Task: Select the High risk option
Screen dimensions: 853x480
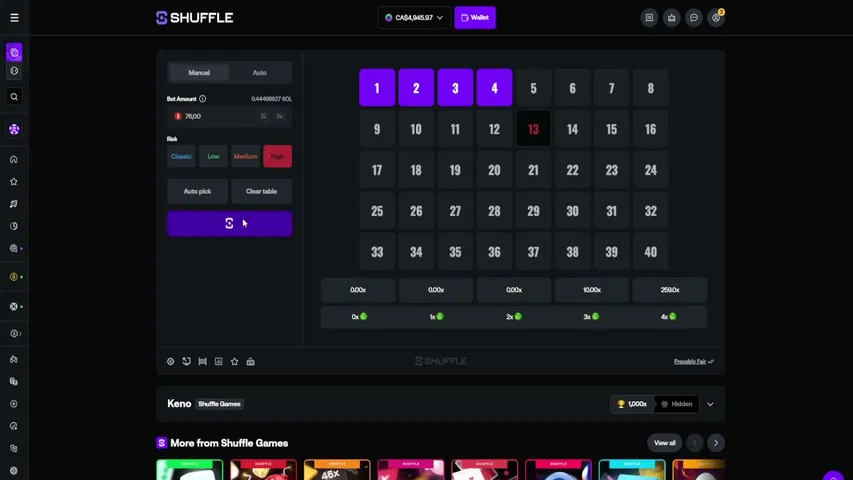Action: pos(277,156)
